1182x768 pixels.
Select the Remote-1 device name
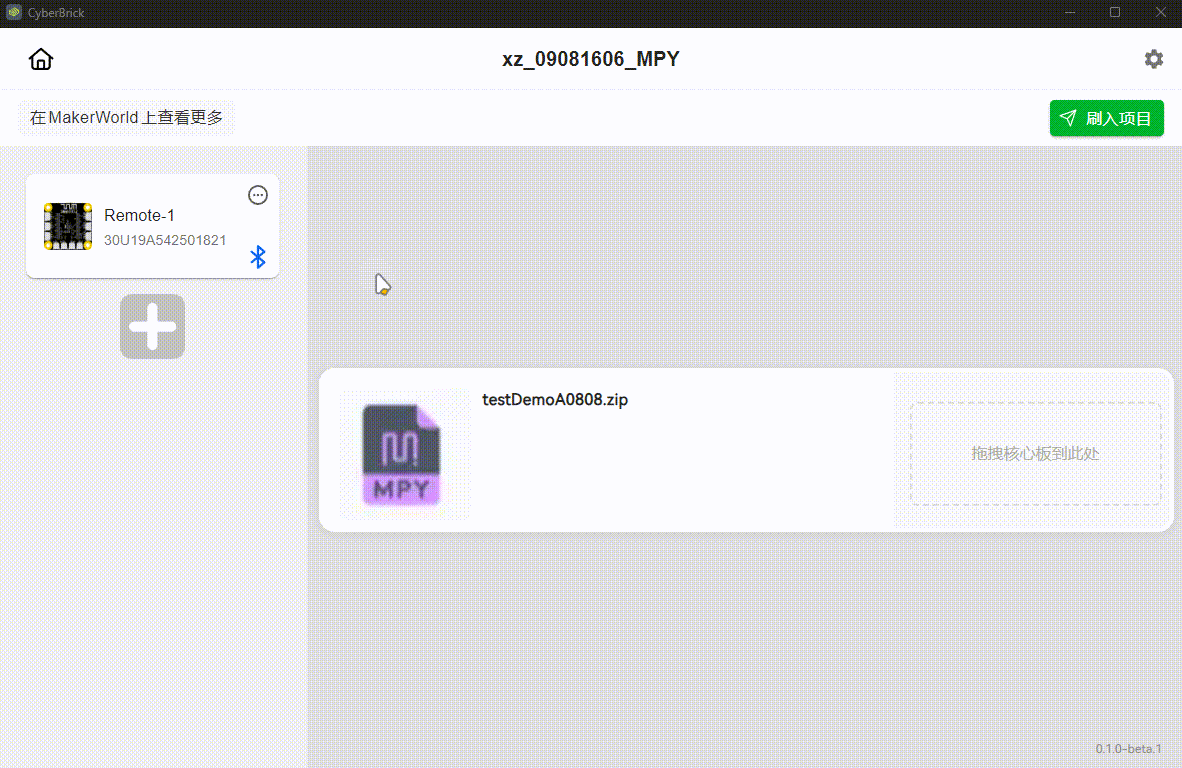139,215
